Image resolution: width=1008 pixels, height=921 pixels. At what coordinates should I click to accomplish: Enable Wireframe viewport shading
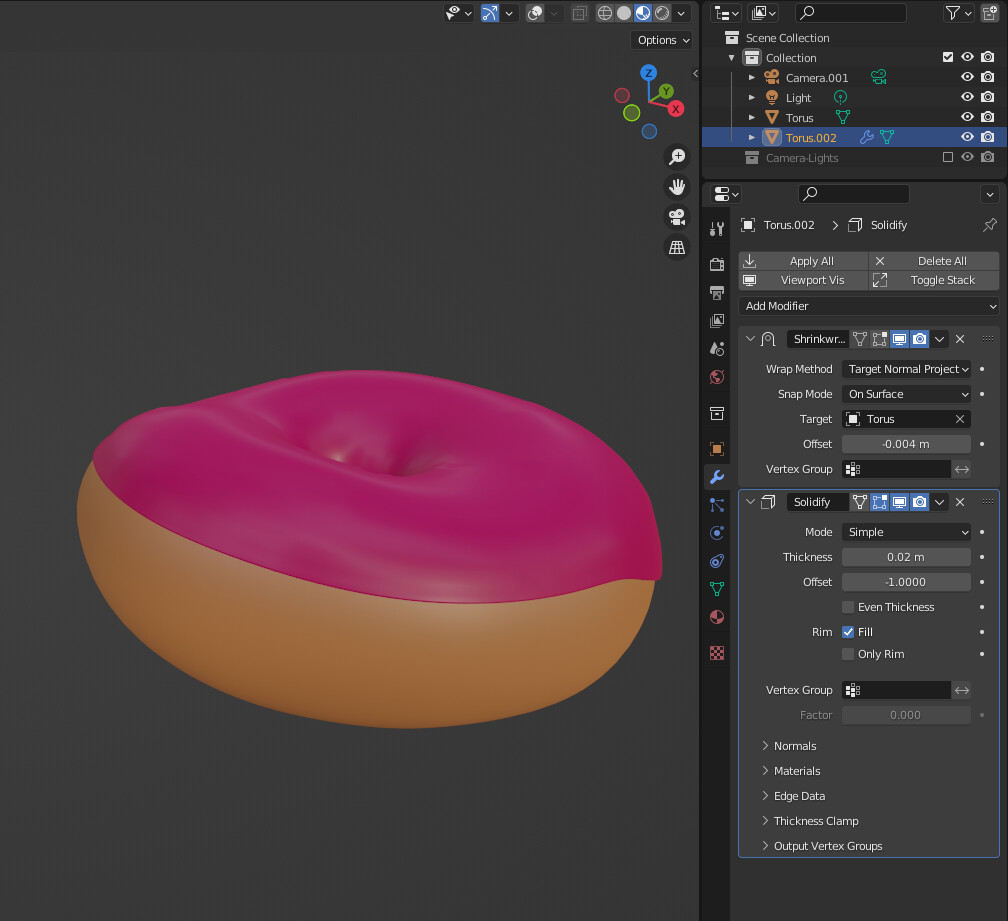[x=607, y=13]
